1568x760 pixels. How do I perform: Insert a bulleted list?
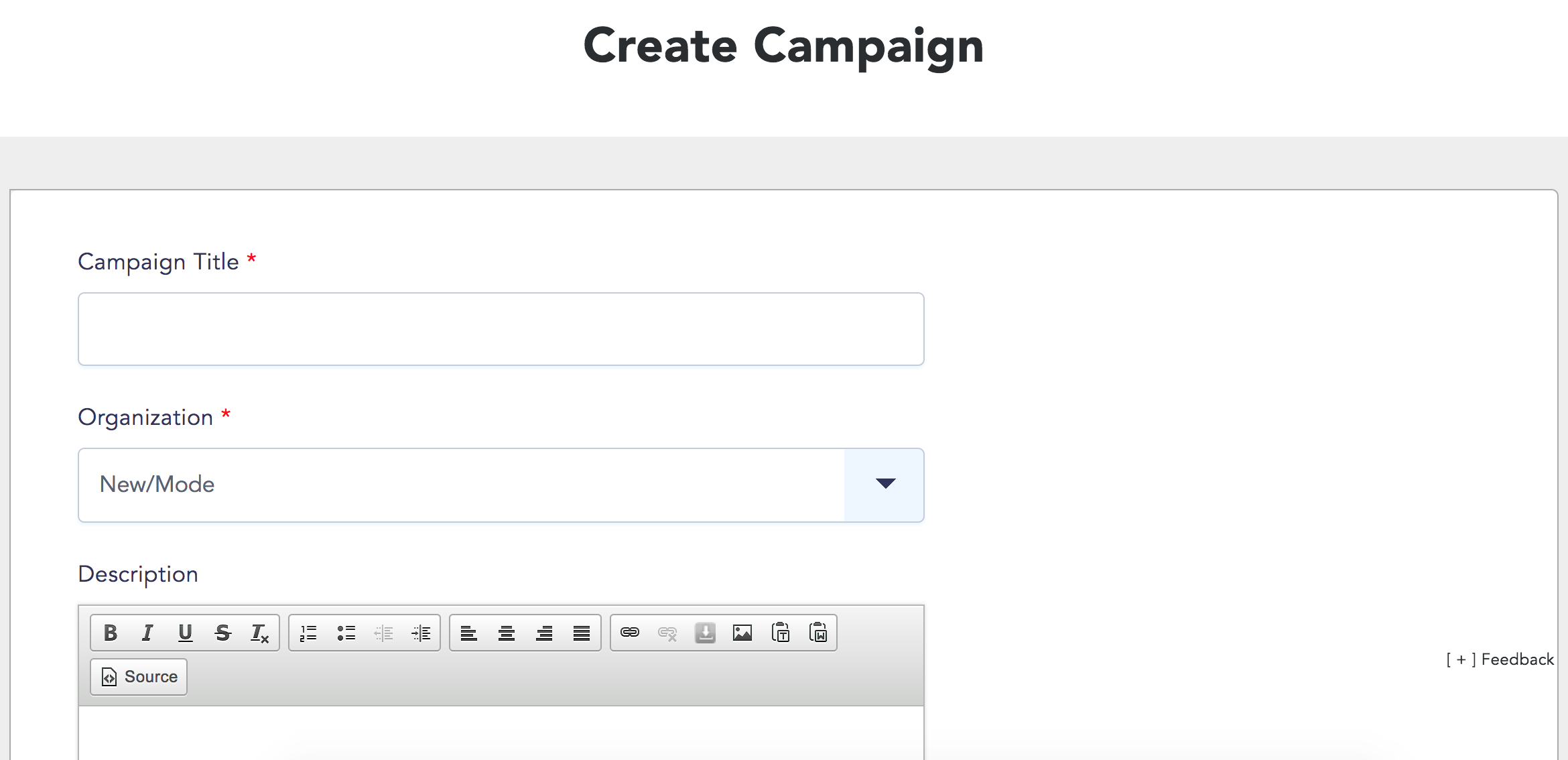[346, 633]
